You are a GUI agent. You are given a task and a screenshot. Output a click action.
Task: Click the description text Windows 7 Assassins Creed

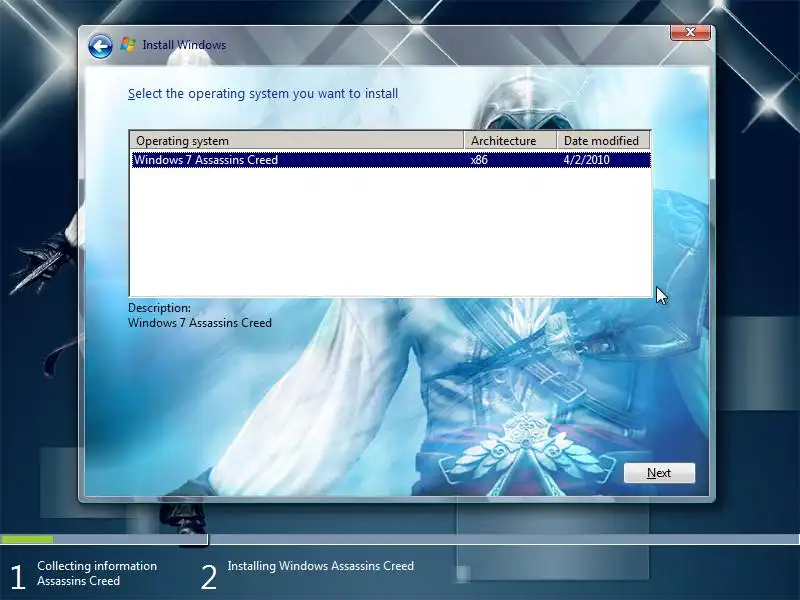pyautogui.click(x=199, y=323)
